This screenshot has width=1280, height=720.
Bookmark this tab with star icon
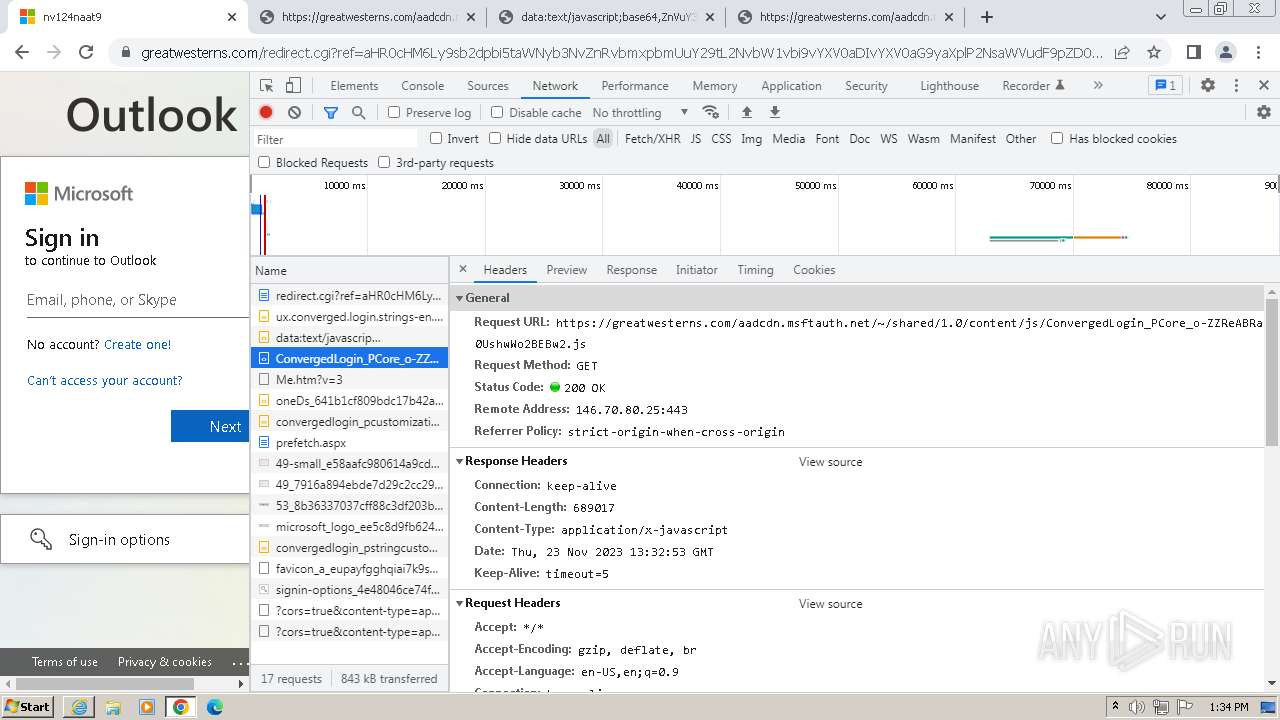click(1154, 52)
